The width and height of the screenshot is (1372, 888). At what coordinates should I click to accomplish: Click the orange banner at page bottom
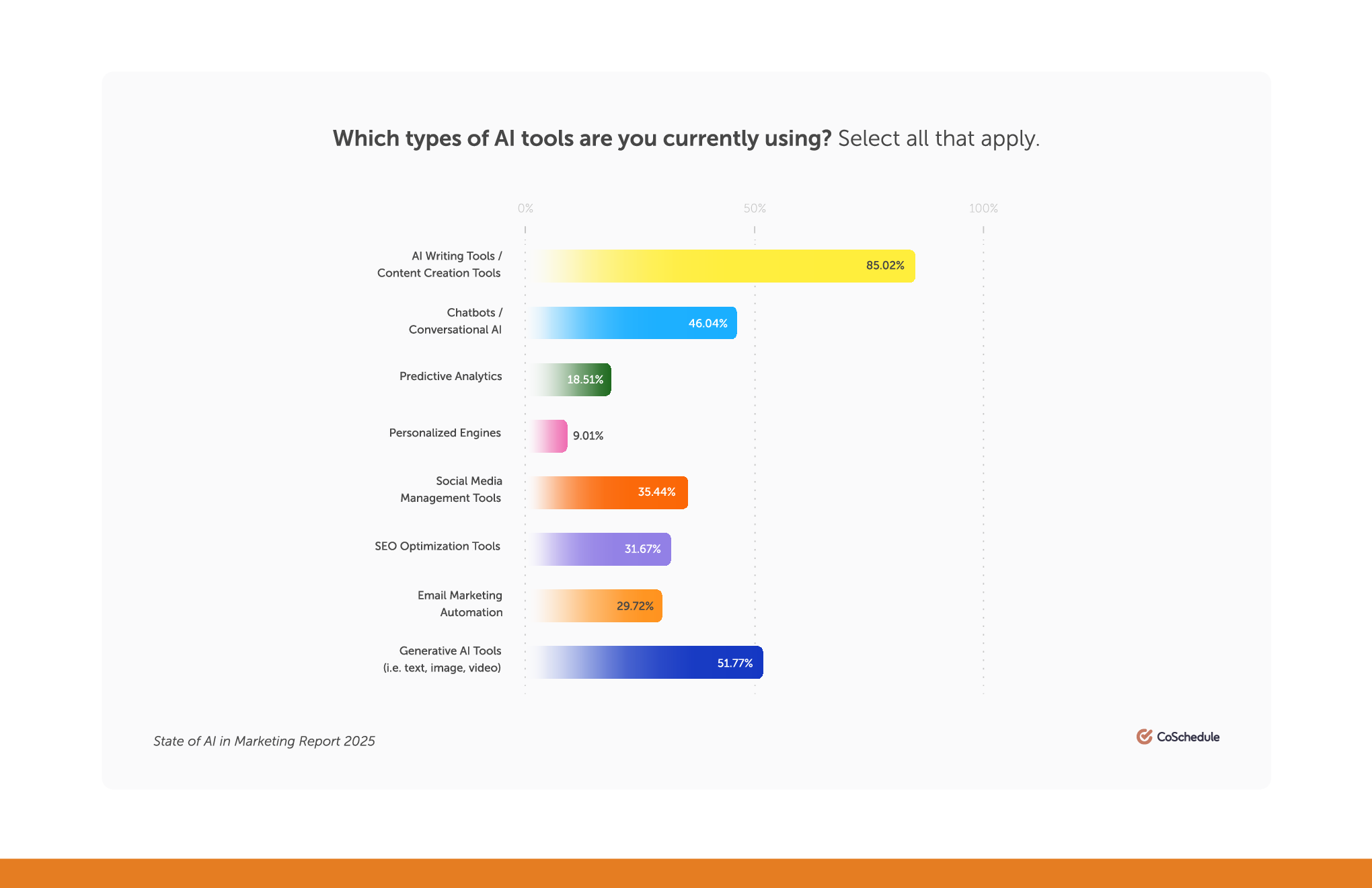pos(686,873)
